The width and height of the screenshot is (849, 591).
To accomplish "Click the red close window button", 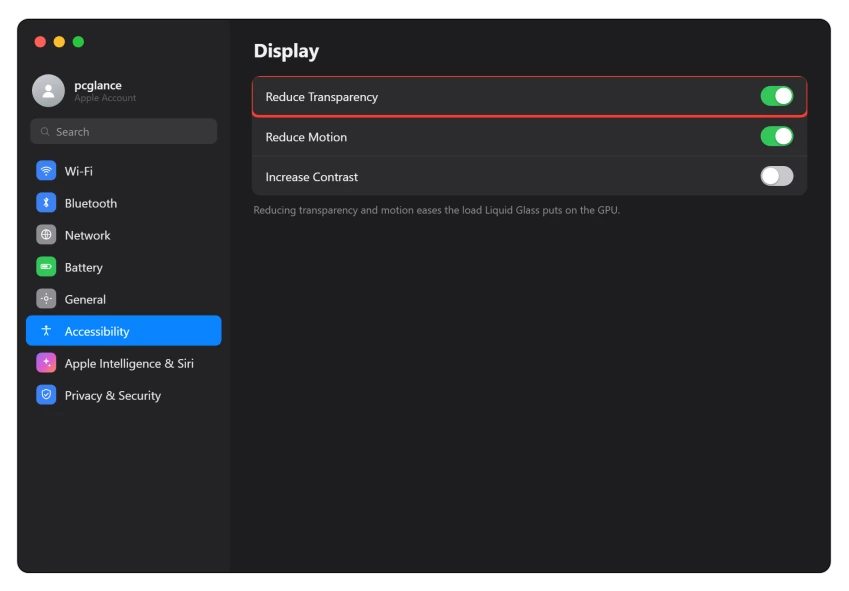I will click(40, 42).
